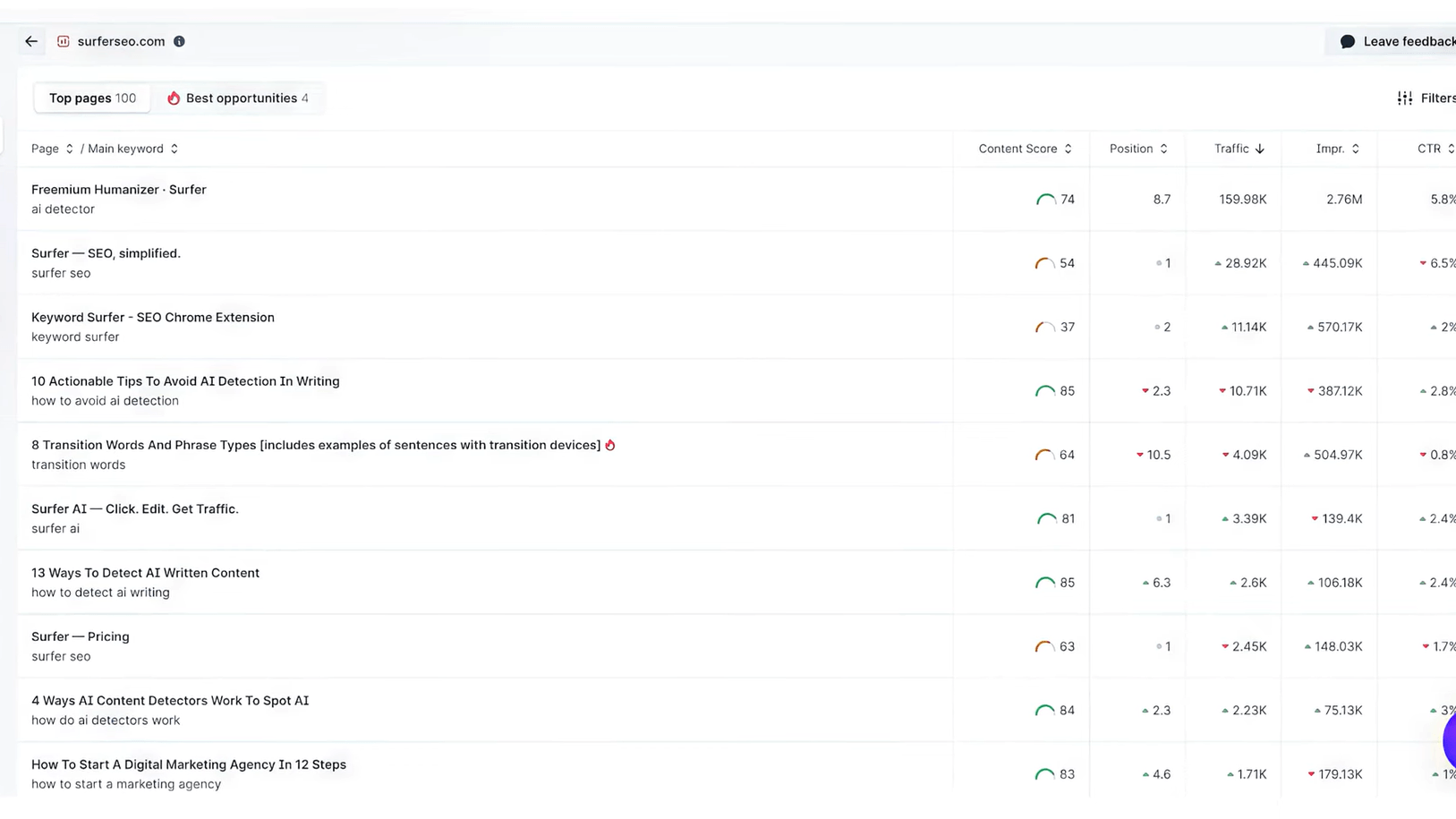Viewport: 1456px width, 819px height.
Task: Click the 28.92K traffic value
Action: click(x=1246, y=263)
